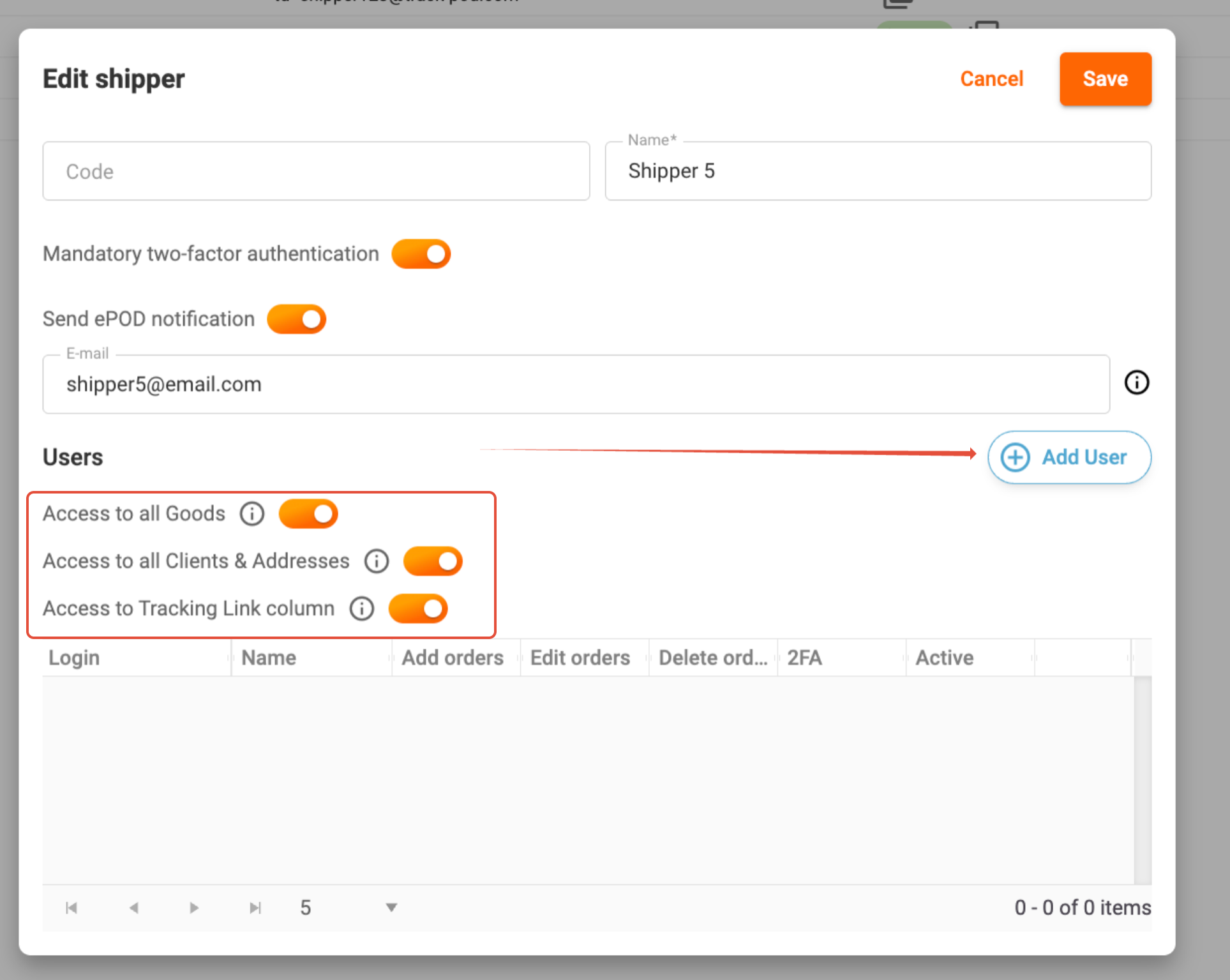Go to previous page of users table
This screenshot has height=980, width=1230.
[133, 908]
